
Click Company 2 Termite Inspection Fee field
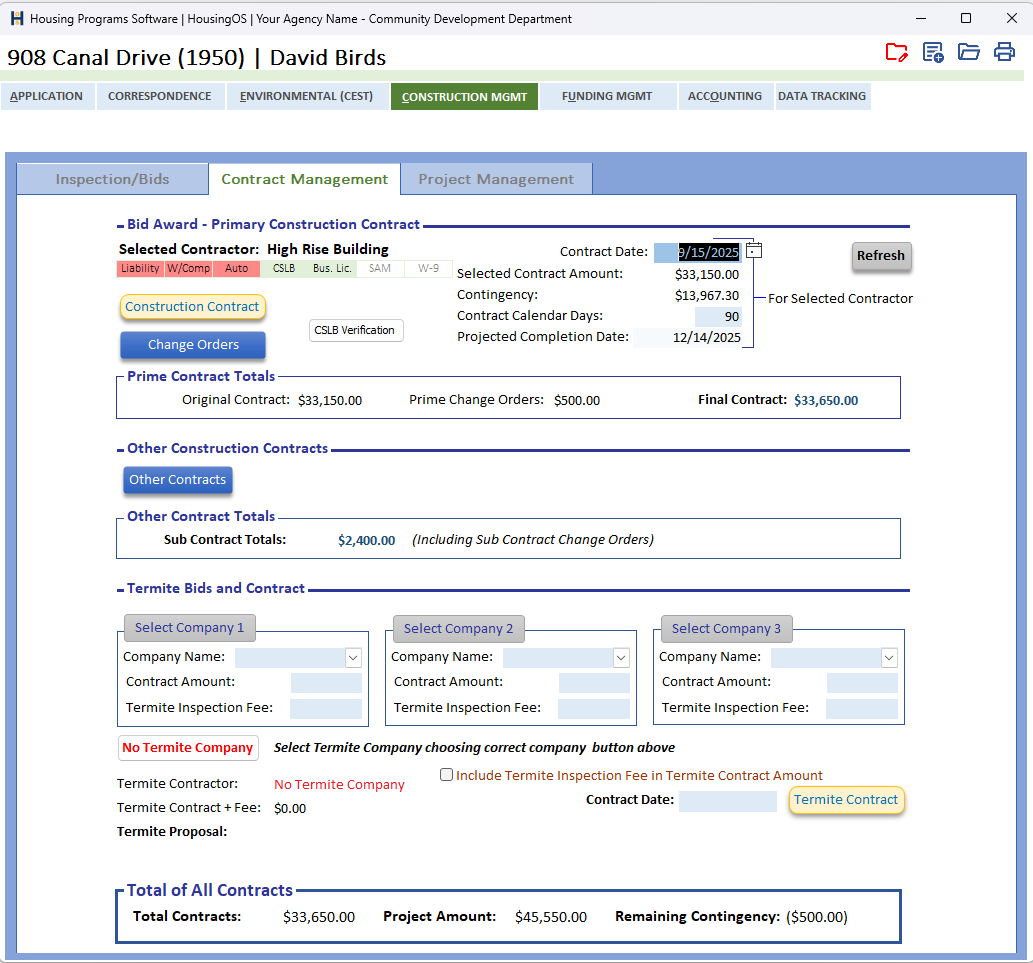[x=594, y=709]
